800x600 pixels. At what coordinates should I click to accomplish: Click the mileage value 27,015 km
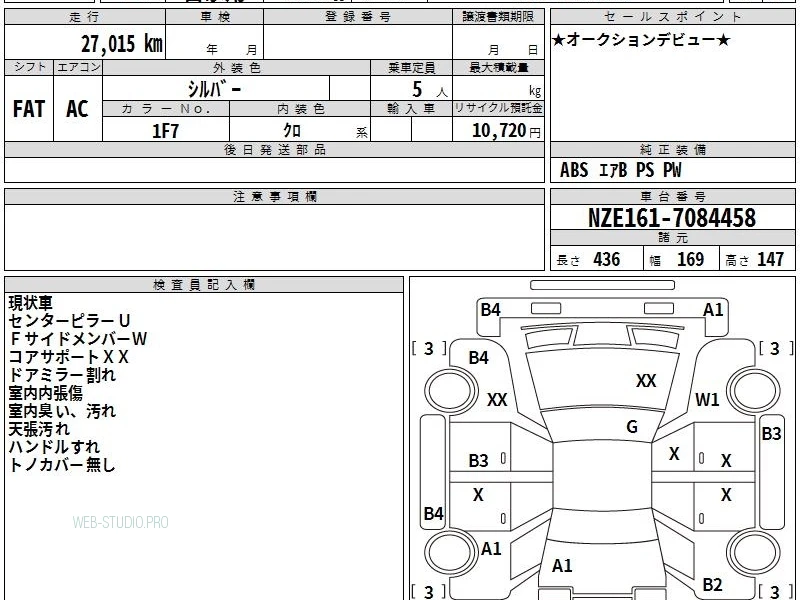tap(121, 43)
